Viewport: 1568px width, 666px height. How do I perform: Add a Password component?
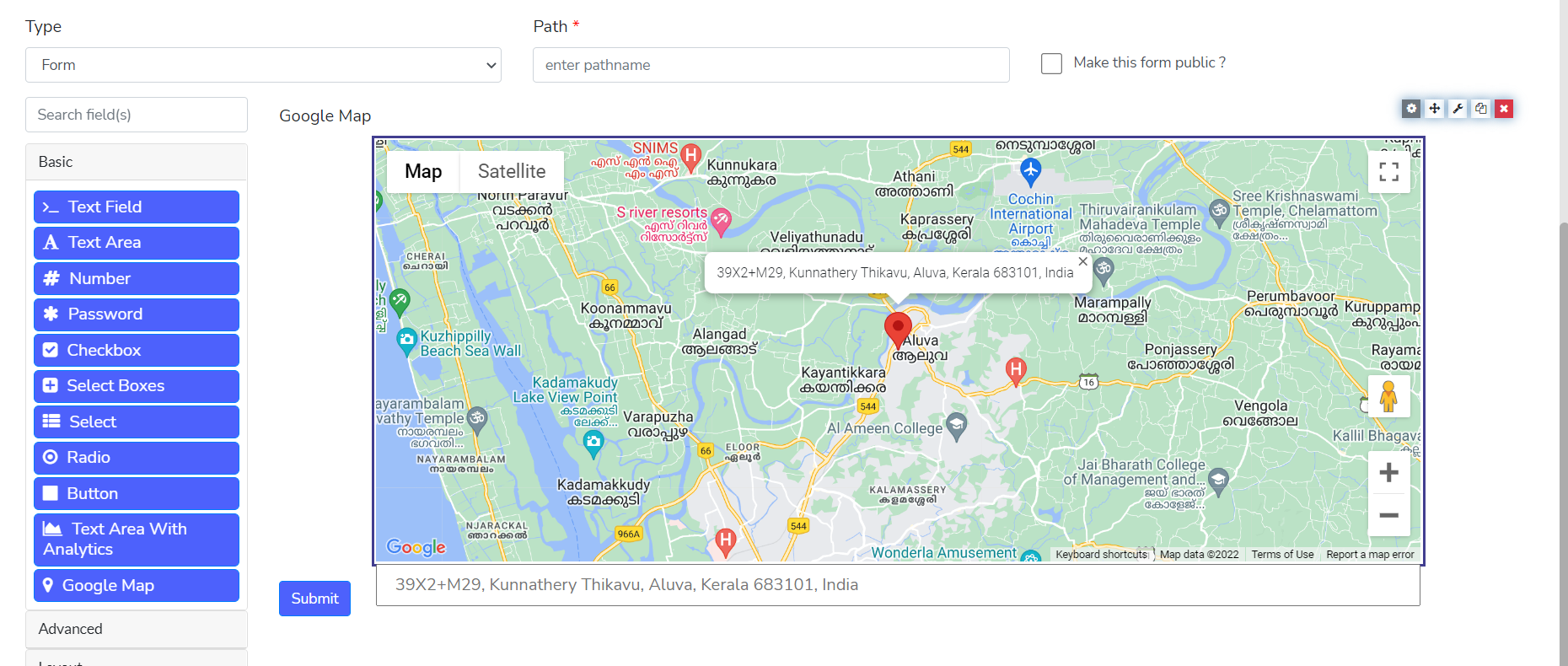137,314
